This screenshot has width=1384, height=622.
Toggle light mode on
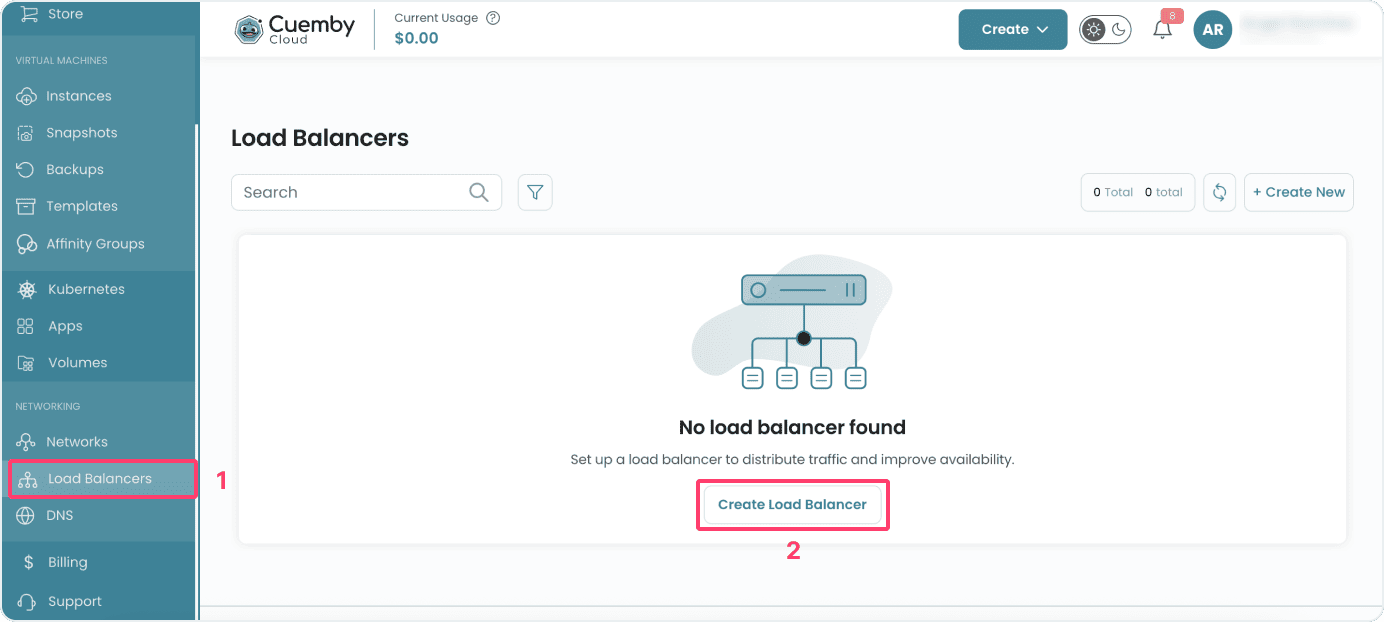(x=1094, y=29)
